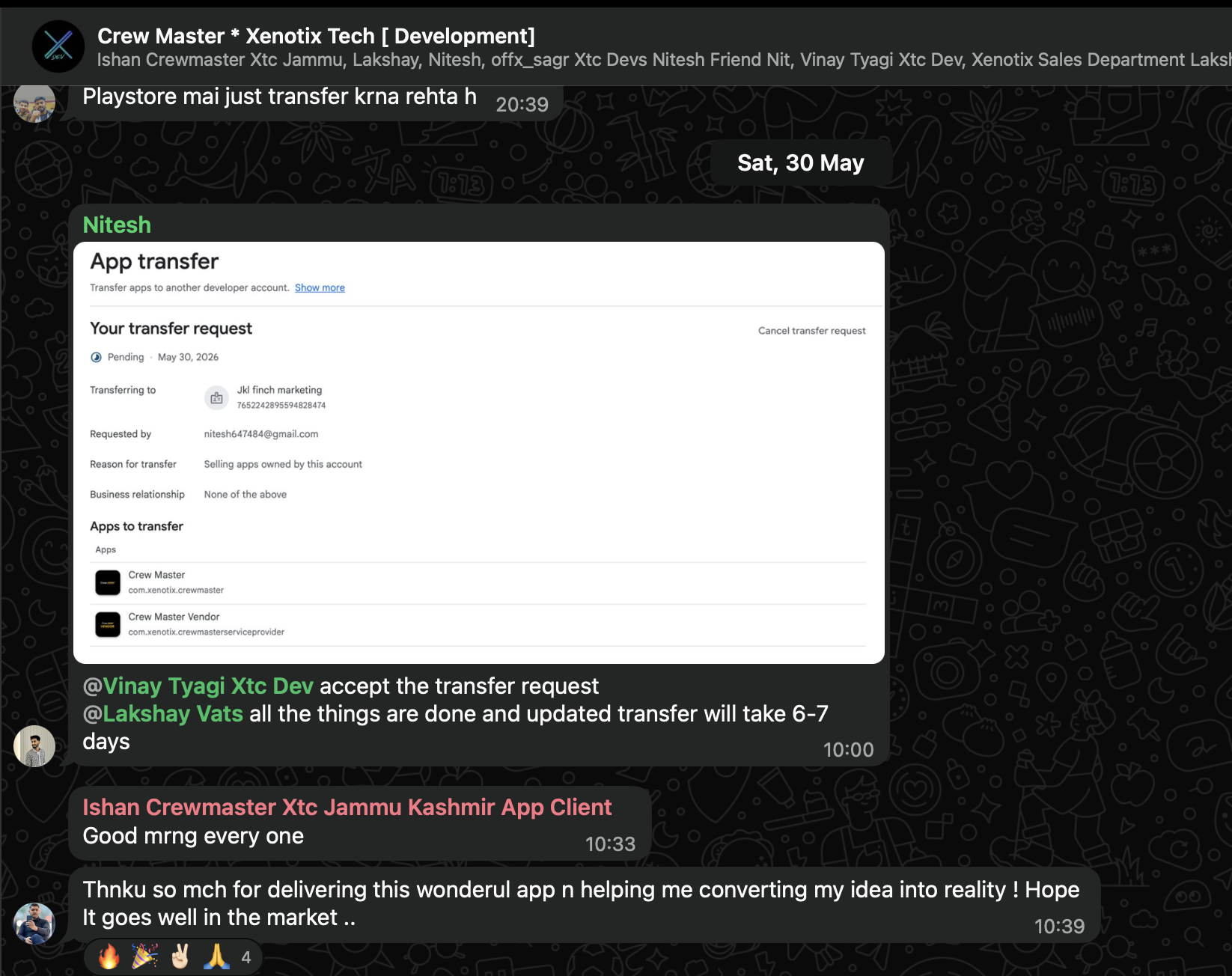Click the party popper emoji reaction

point(144,957)
